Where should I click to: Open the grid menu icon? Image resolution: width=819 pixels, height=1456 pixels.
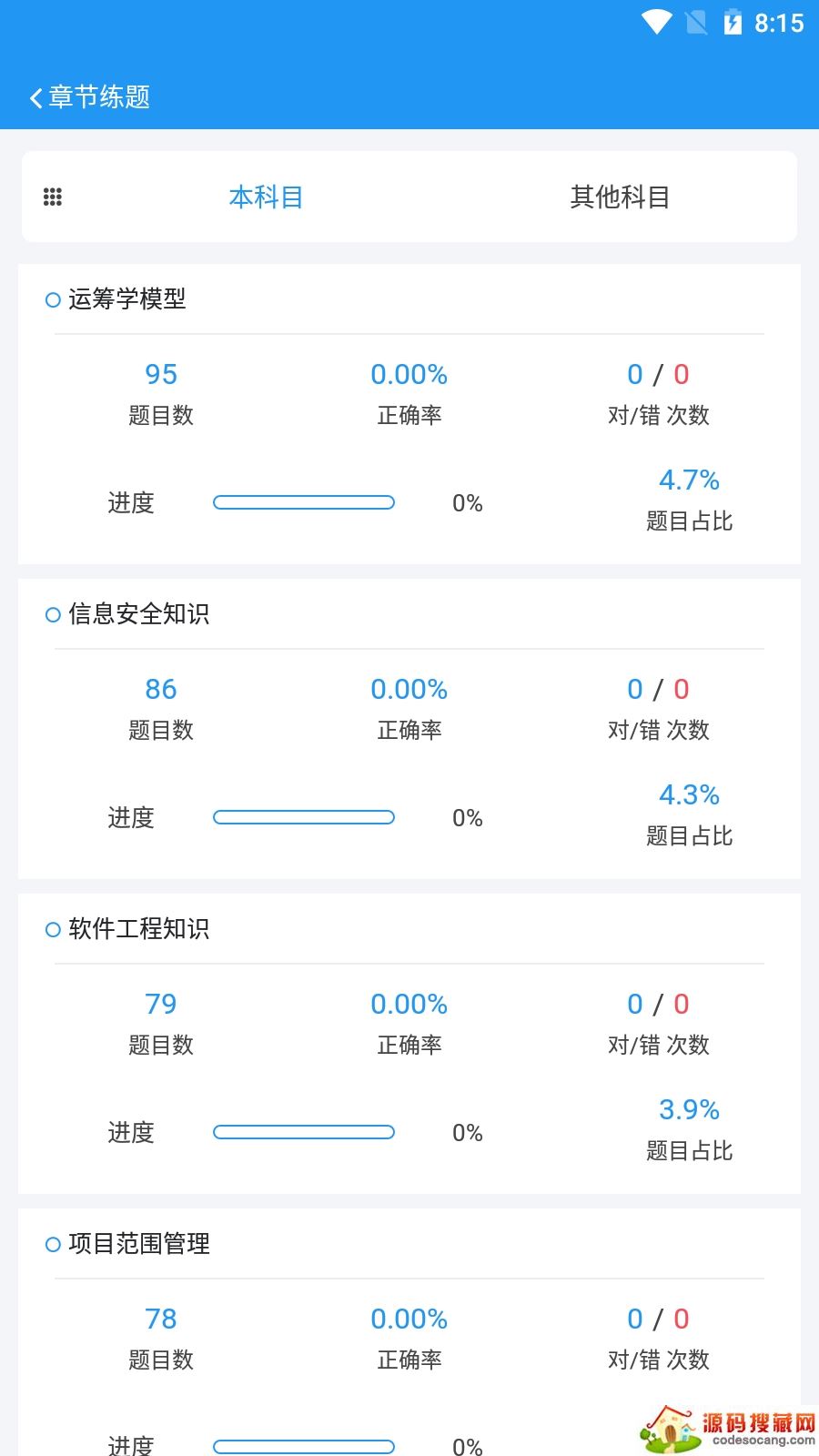tap(53, 197)
